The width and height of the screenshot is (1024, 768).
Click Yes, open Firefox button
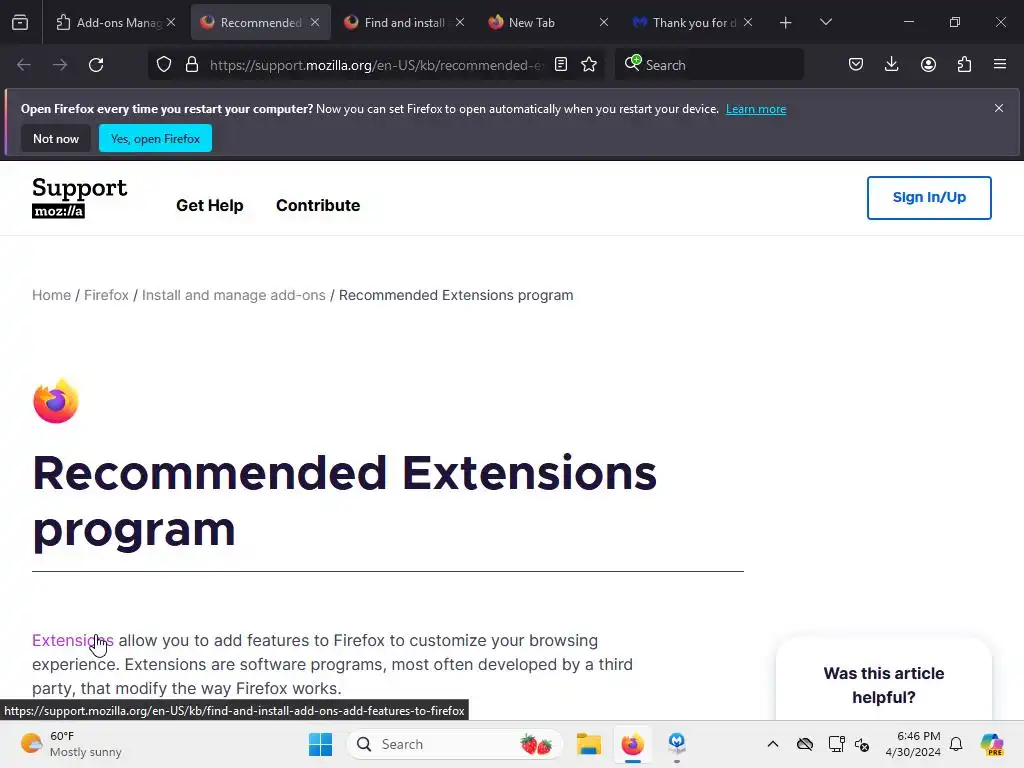point(155,138)
